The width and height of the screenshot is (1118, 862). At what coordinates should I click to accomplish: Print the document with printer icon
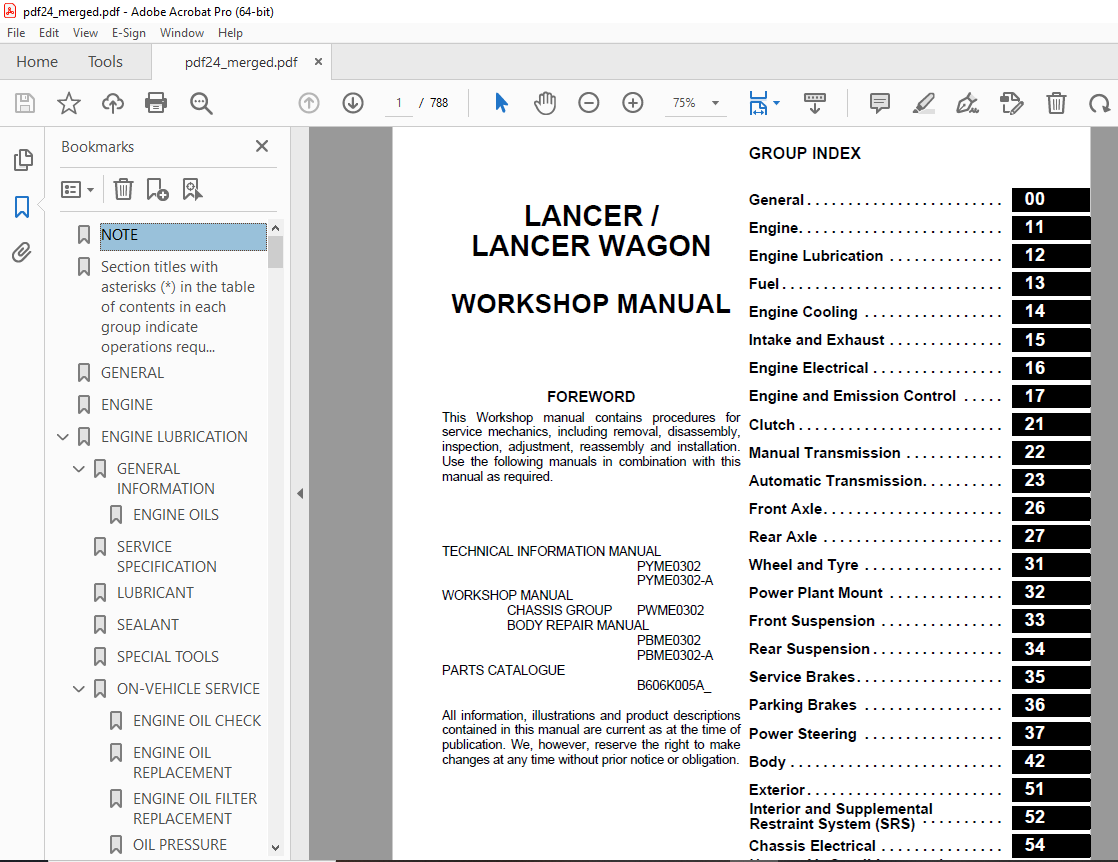coord(156,103)
